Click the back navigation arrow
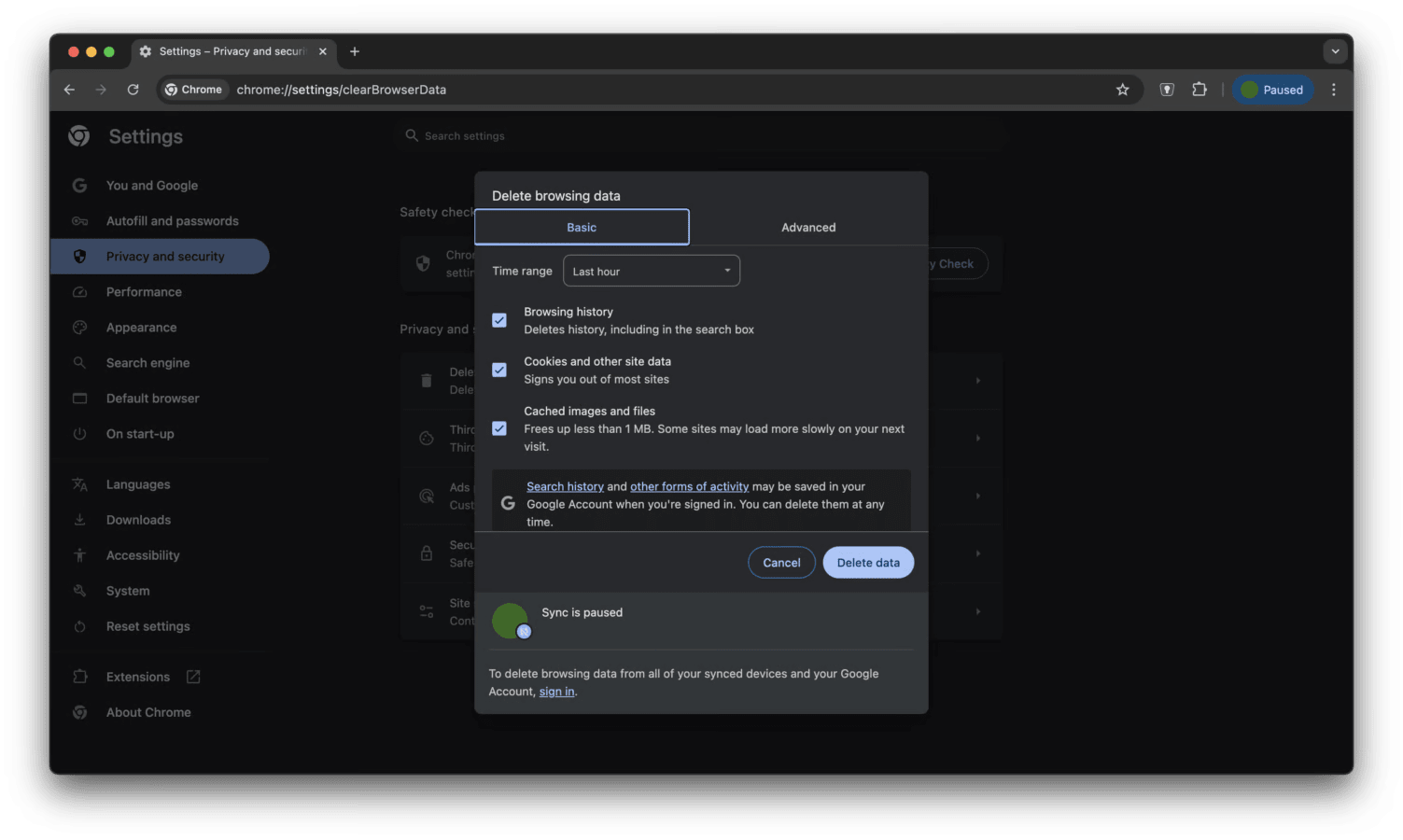Viewport: 1403px width, 840px height. [69, 90]
